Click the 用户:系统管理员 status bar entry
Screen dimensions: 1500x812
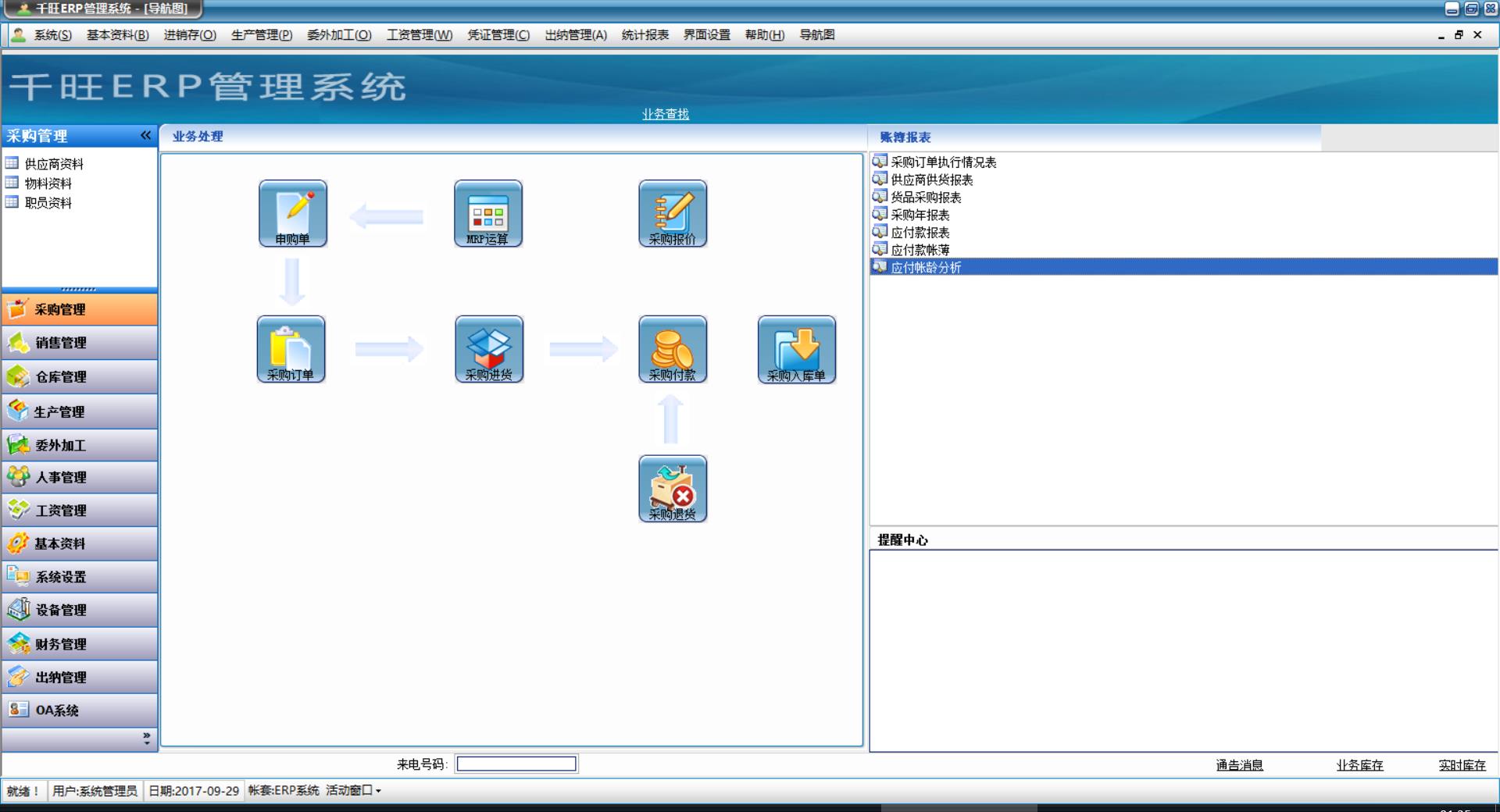pyautogui.click(x=95, y=790)
